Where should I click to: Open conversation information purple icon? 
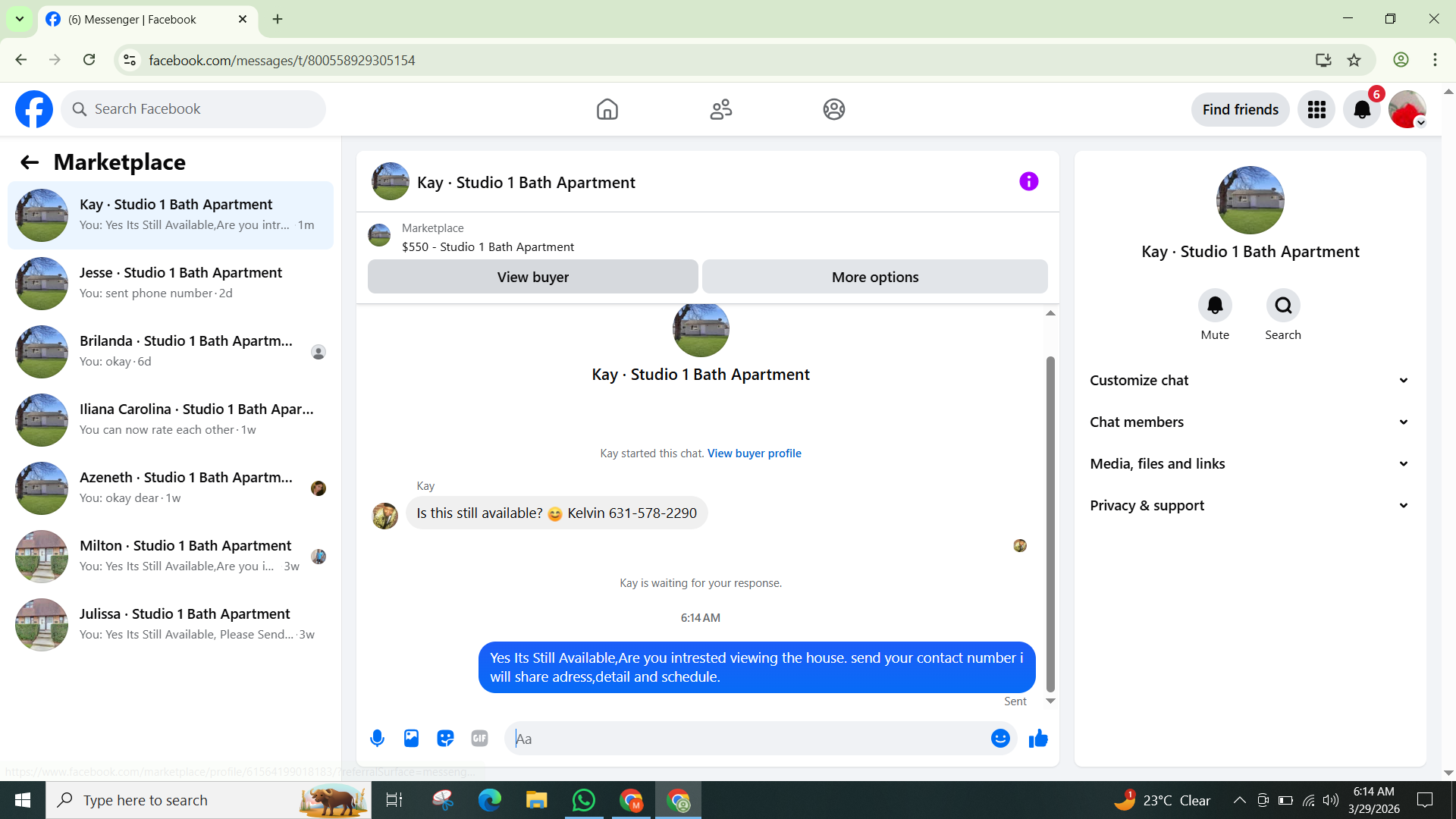[x=1028, y=181]
